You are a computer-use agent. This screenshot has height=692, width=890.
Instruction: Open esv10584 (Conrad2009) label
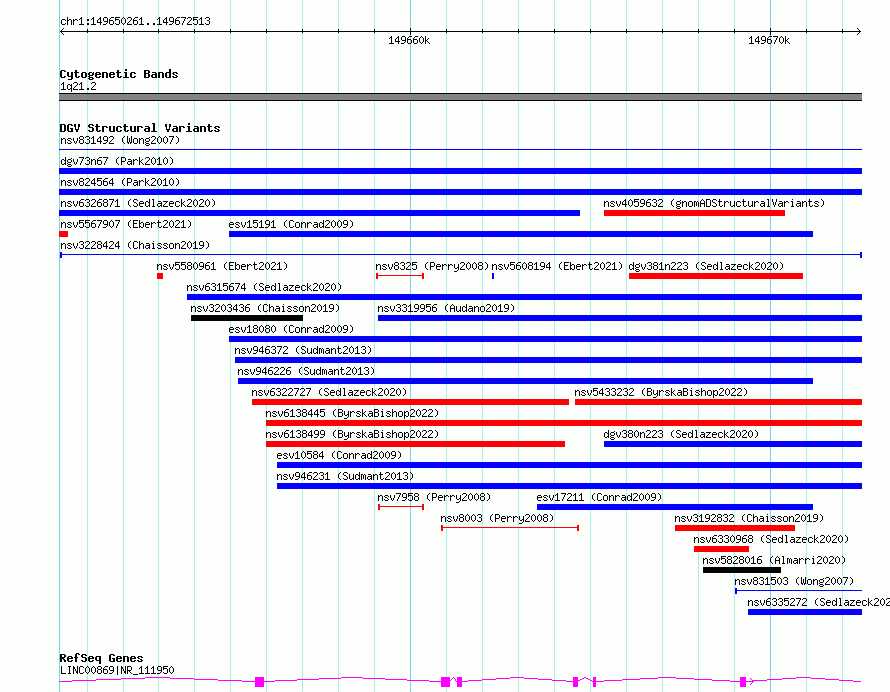pos(339,455)
